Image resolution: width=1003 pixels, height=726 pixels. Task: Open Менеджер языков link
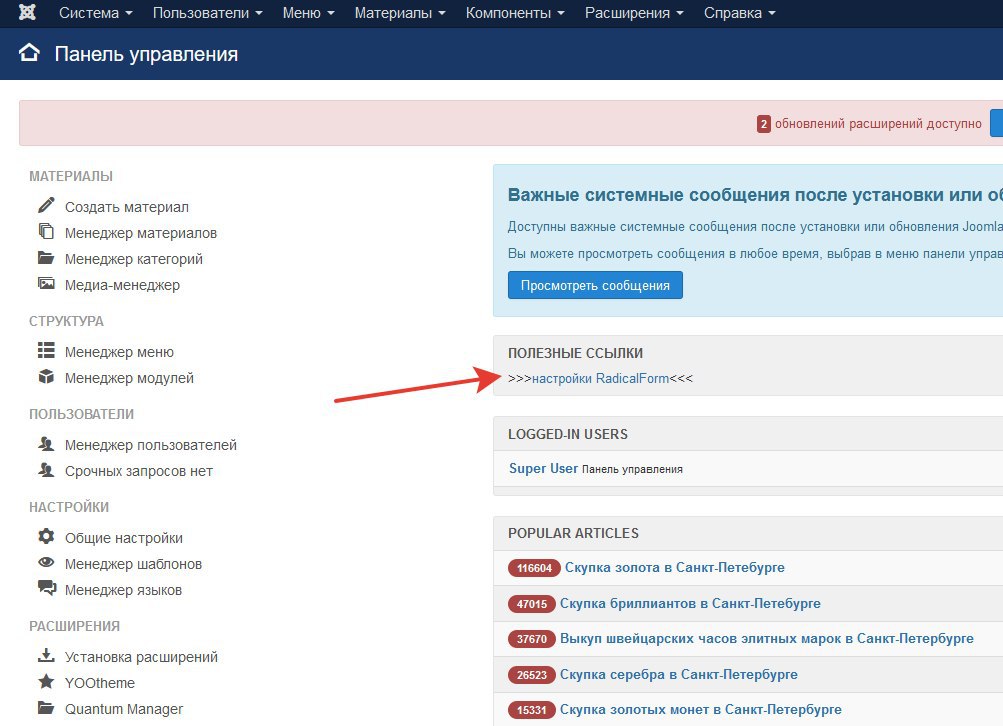pyautogui.click(x=123, y=590)
